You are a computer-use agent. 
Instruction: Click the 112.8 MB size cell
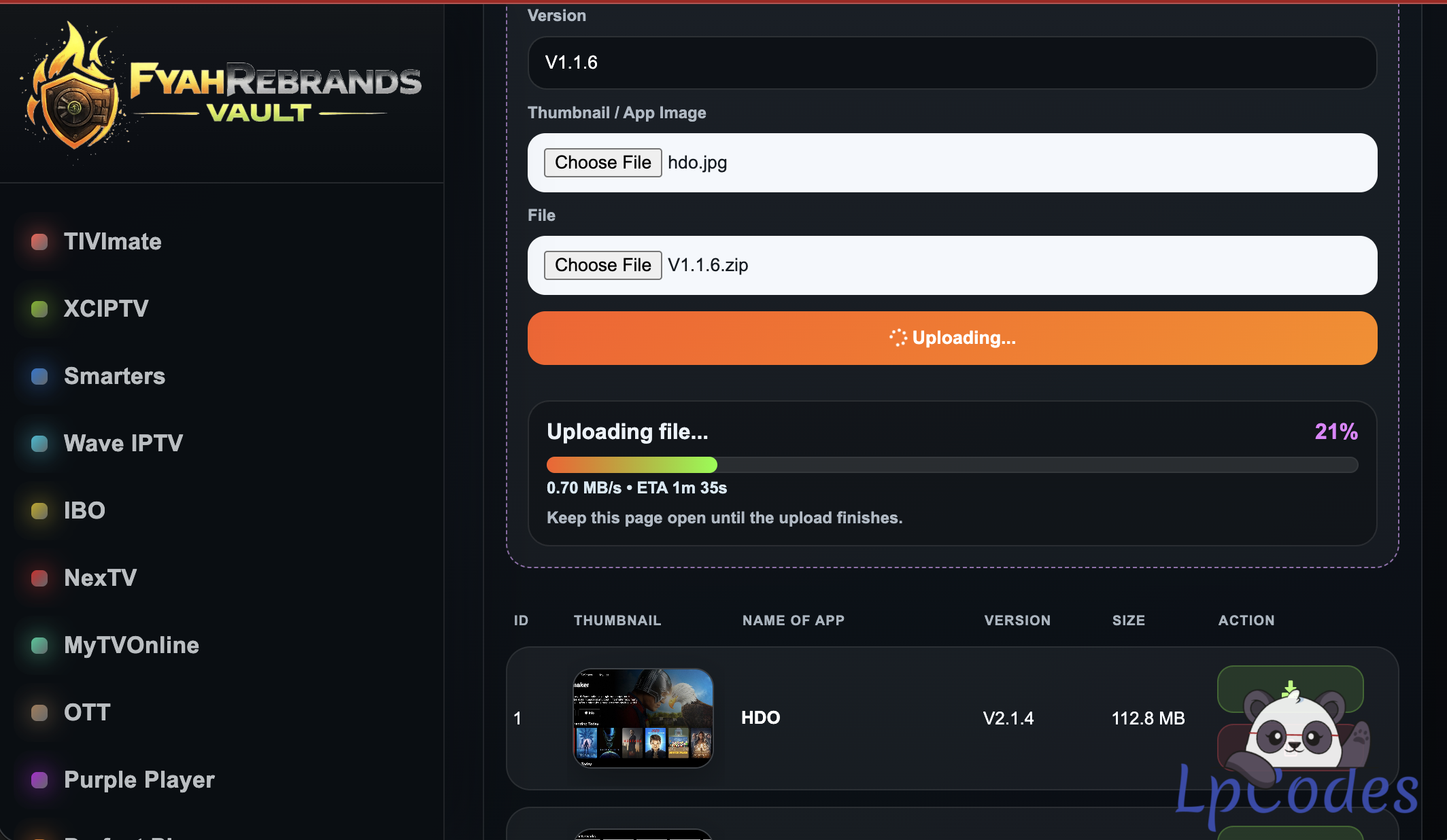point(1148,718)
